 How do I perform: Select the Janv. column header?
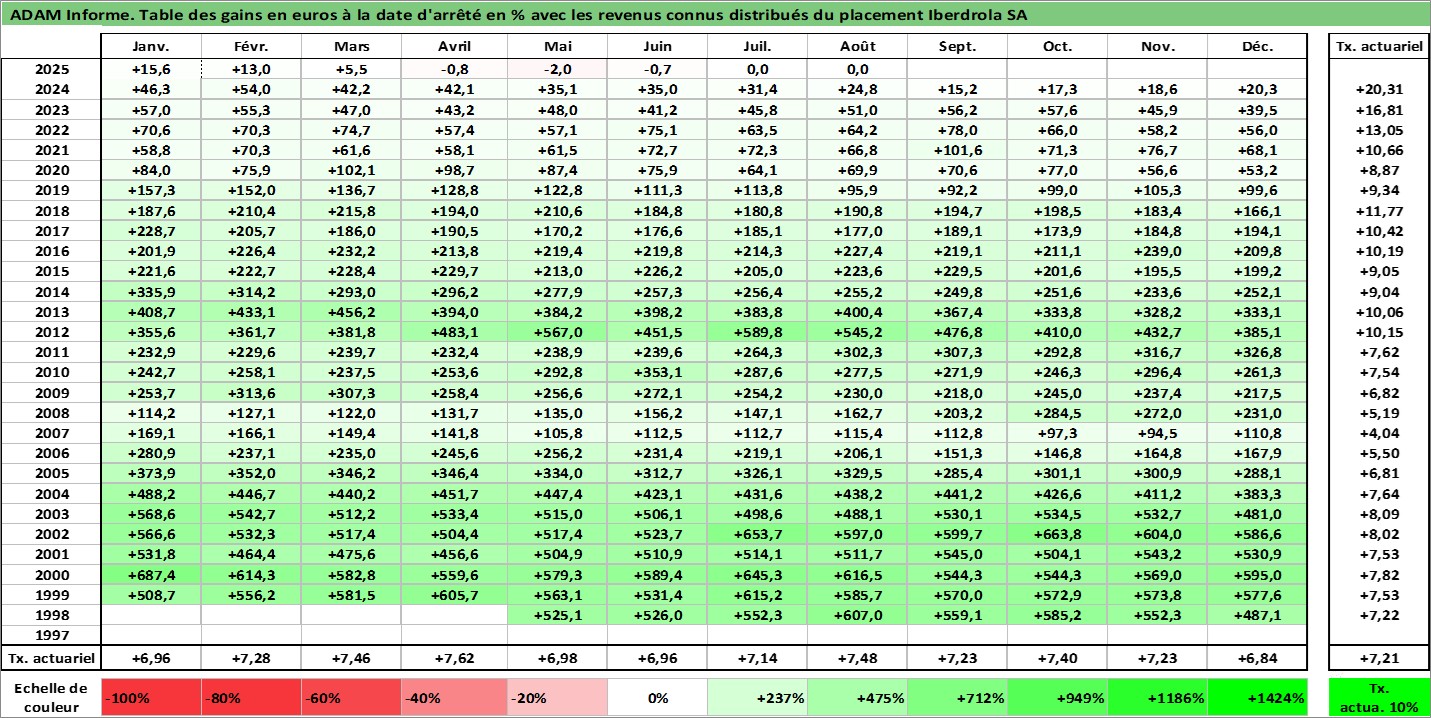click(152, 47)
